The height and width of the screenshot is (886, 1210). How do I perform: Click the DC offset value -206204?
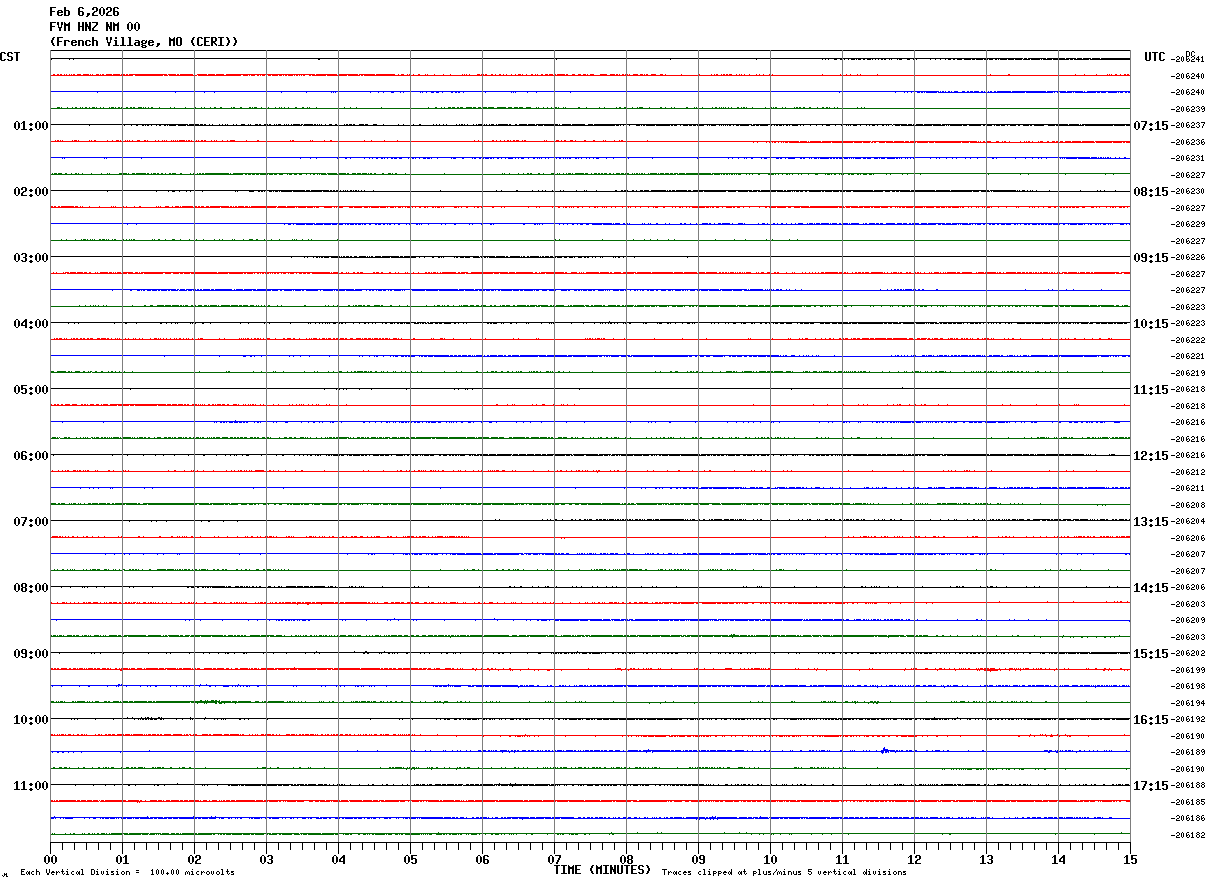(x=1188, y=521)
